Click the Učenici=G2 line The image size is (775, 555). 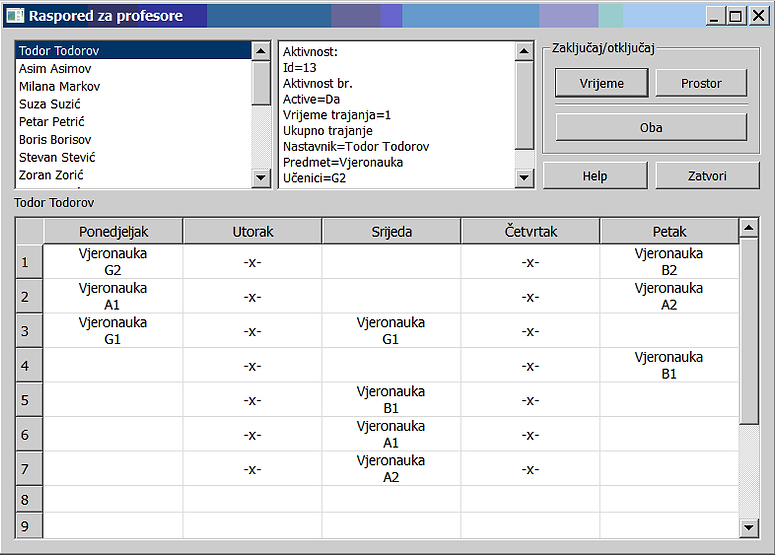[x=314, y=178]
